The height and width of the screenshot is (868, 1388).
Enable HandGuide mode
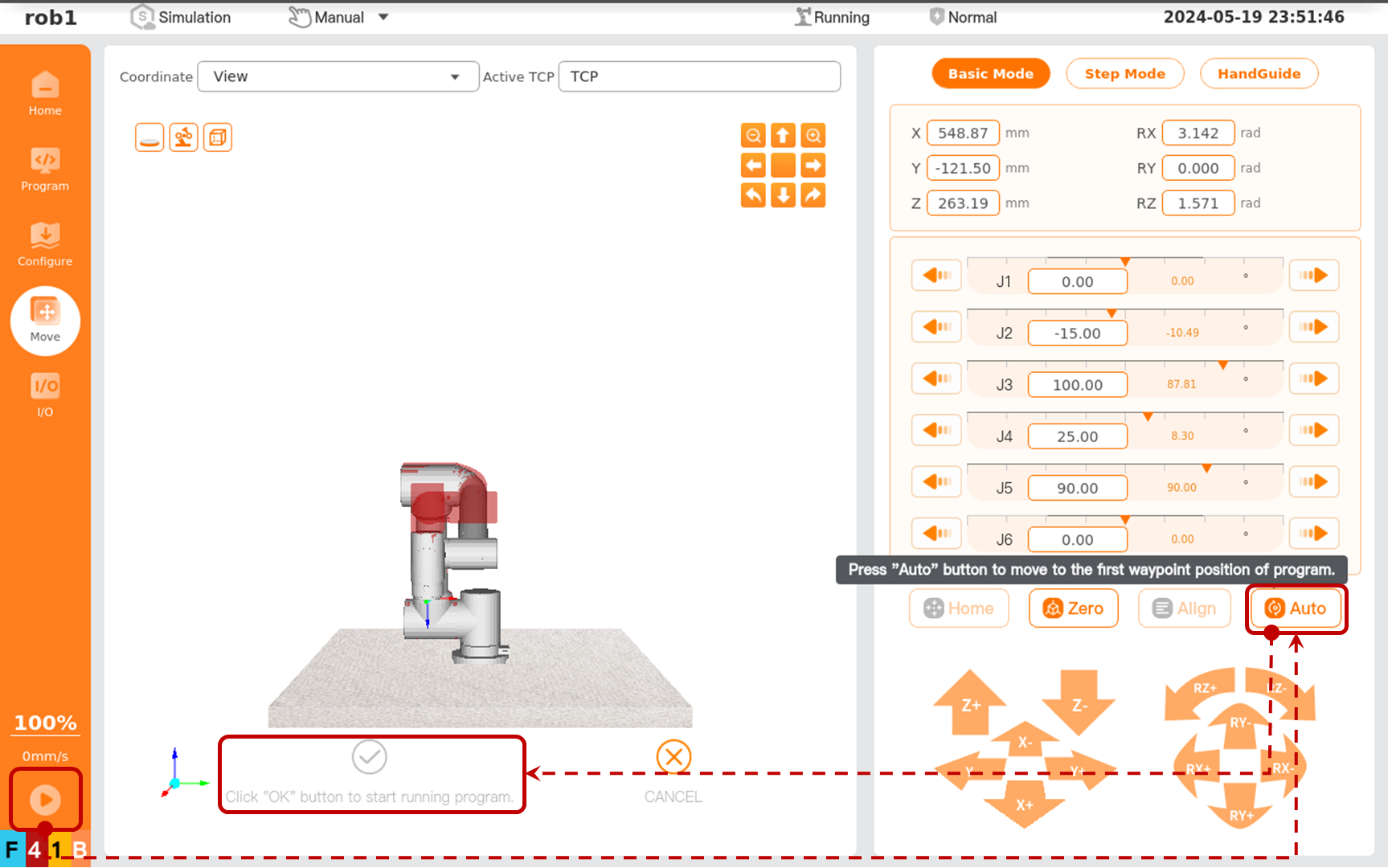pos(1259,74)
